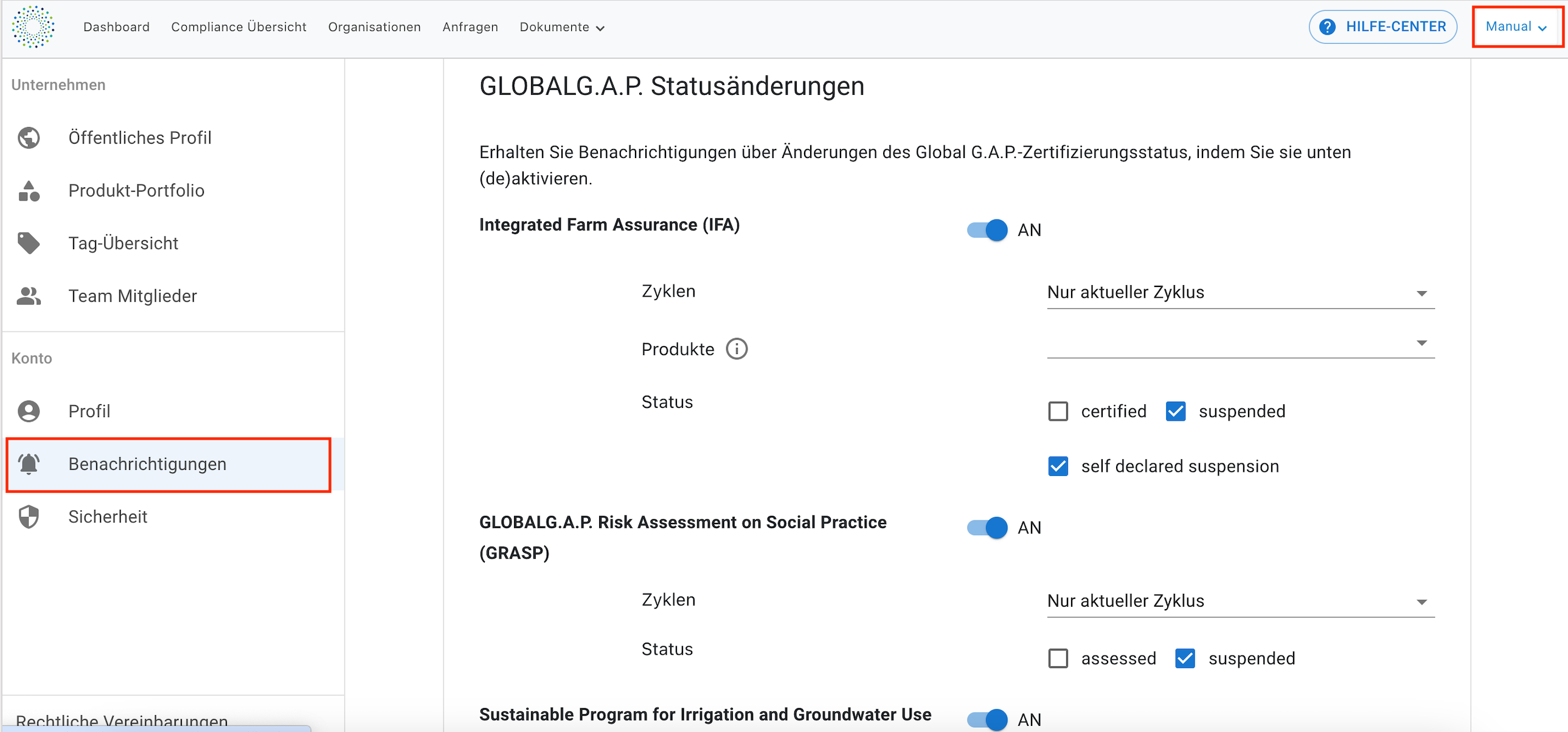Click the 'GLOBALG.A.P. Statusänderungen' heading
Viewport: 1568px width, 732px height.
(671, 86)
